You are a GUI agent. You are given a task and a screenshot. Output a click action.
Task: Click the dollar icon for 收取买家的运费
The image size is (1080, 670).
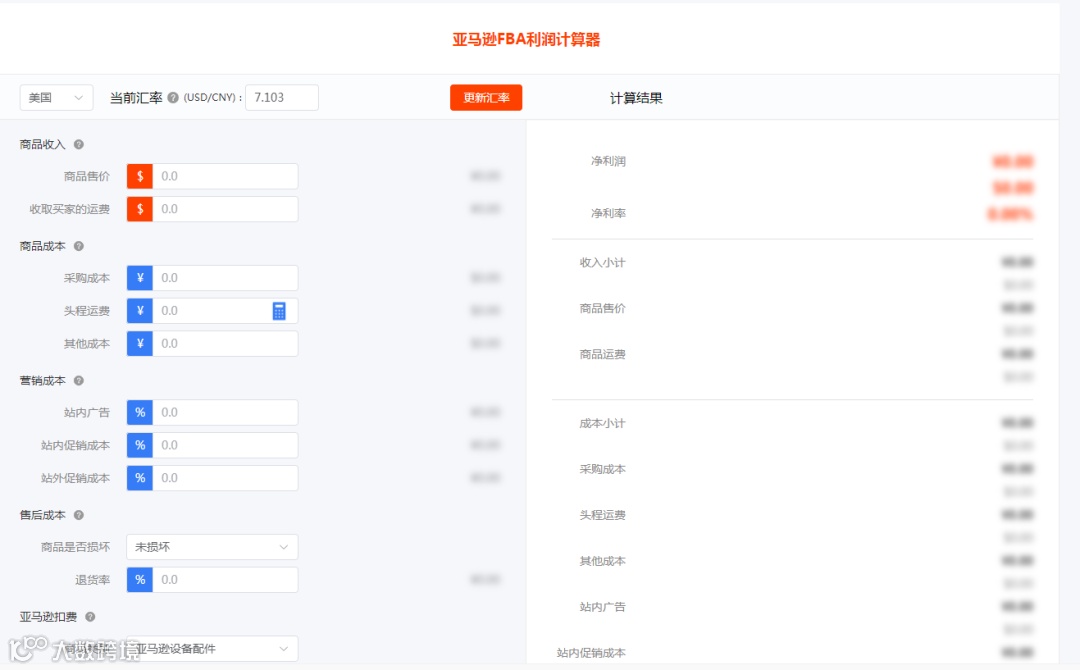point(140,209)
